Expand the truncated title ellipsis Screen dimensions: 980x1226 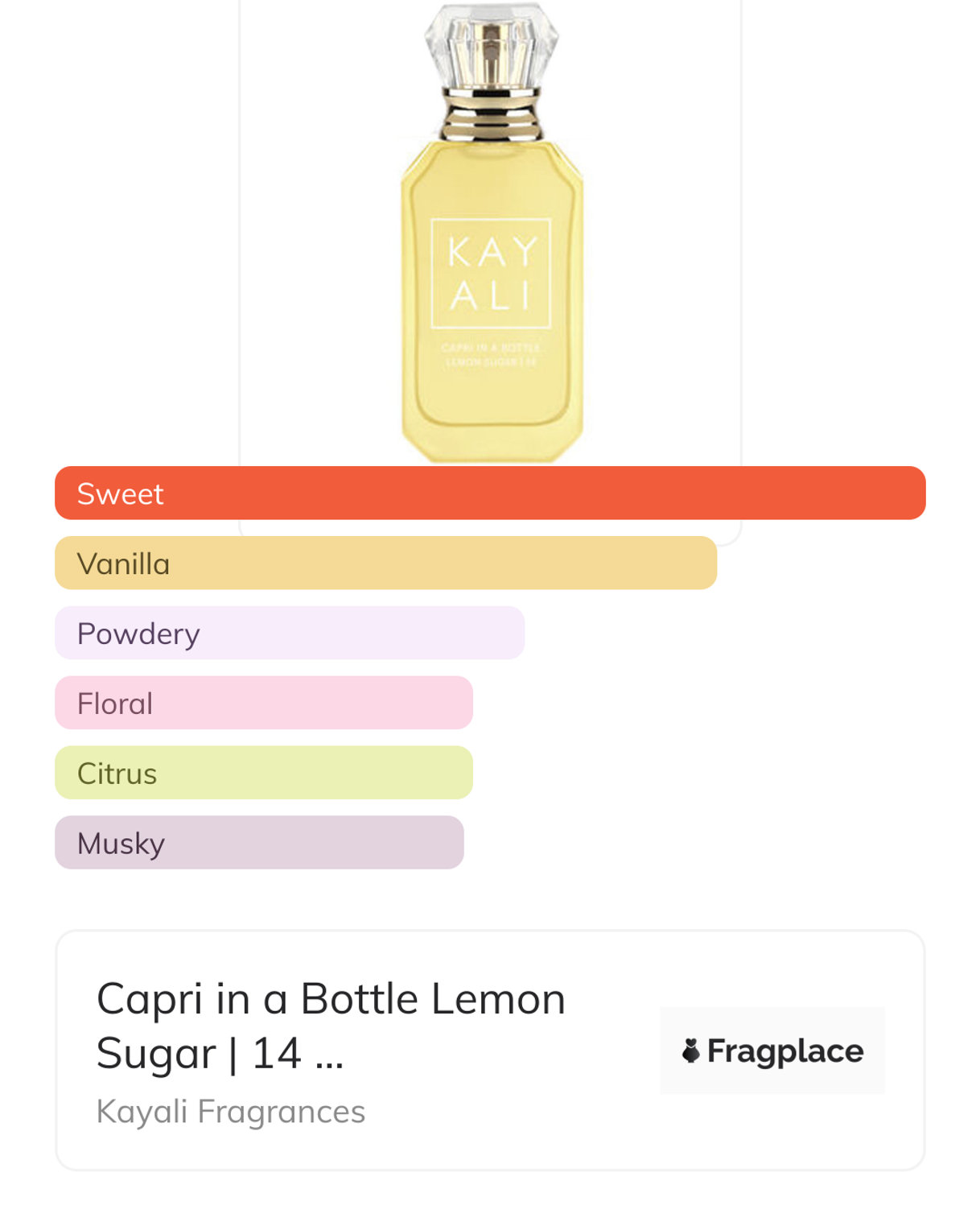click(x=329, y=1055)
